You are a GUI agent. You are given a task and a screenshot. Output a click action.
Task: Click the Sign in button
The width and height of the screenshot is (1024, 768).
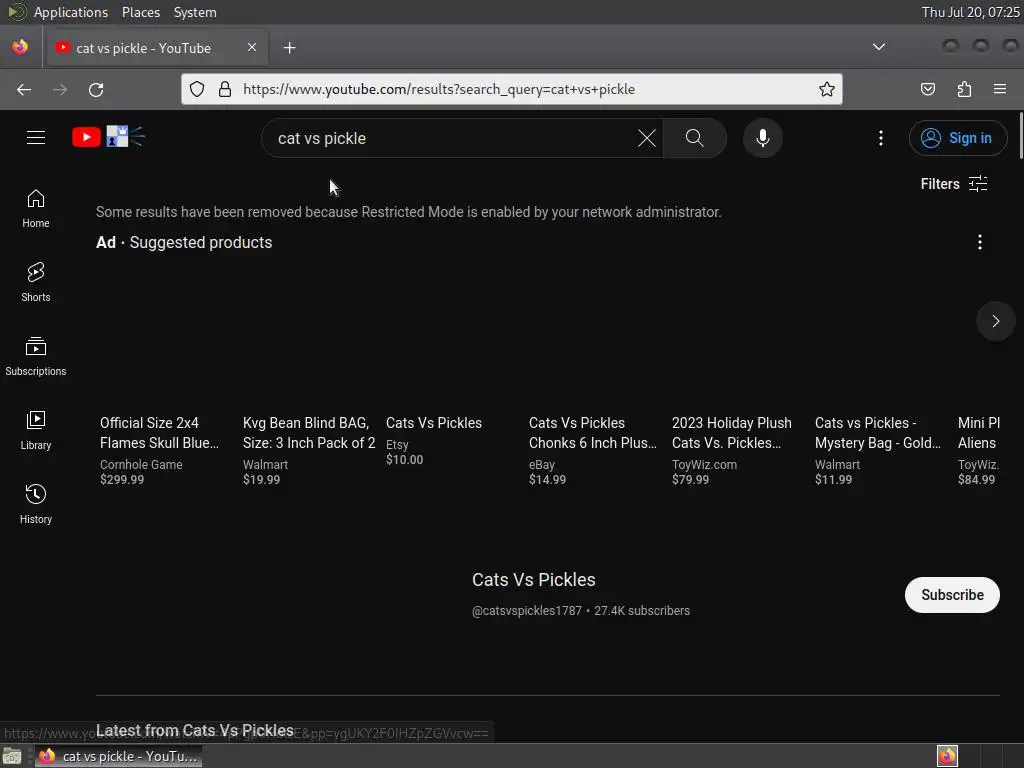coord(957,138)
